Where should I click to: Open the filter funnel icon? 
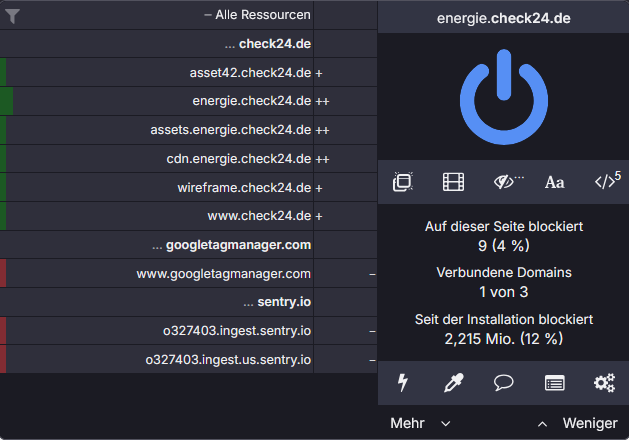tap(12, 16)
